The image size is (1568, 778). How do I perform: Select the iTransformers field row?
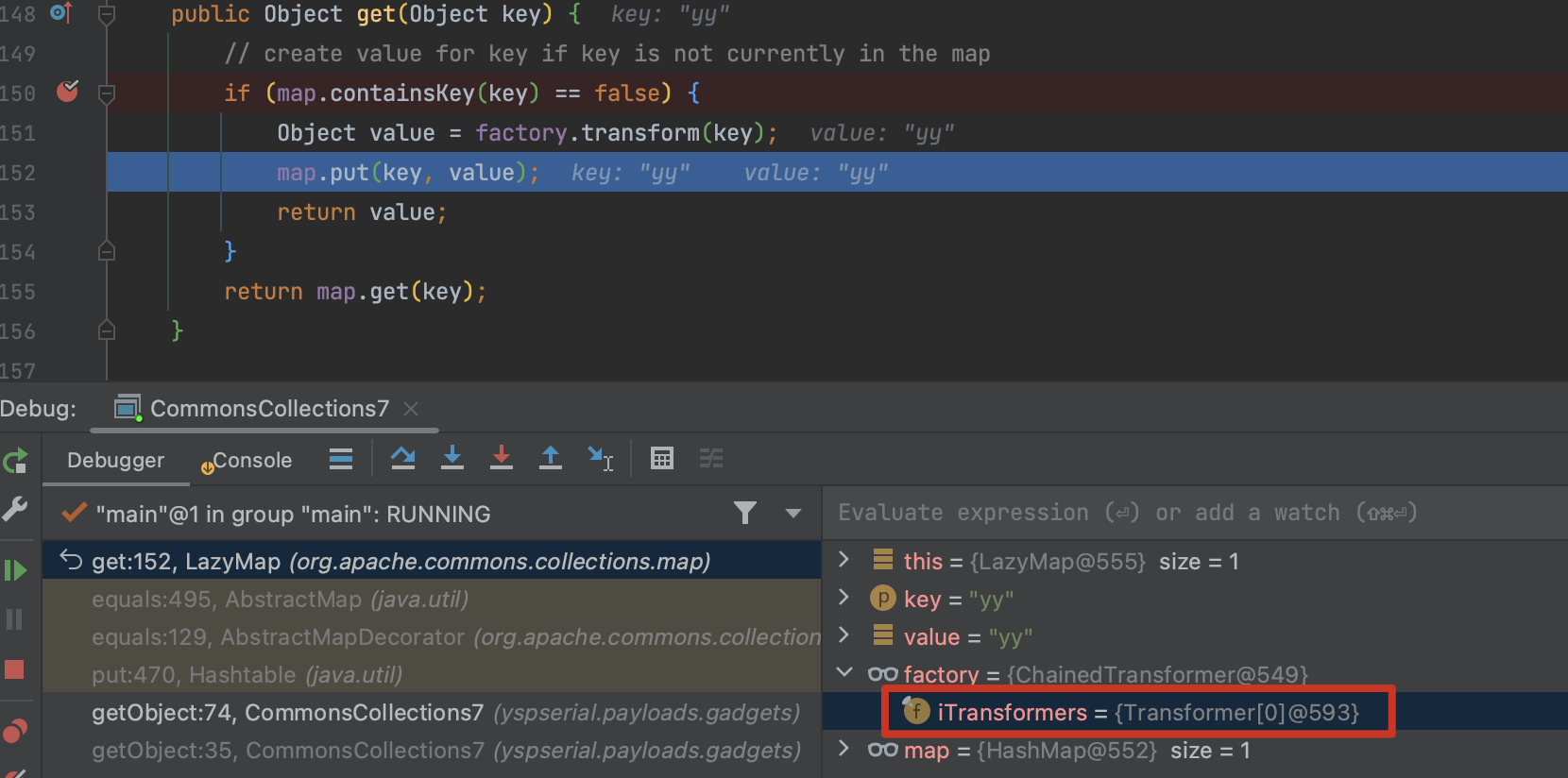(x=1195, y=712)
